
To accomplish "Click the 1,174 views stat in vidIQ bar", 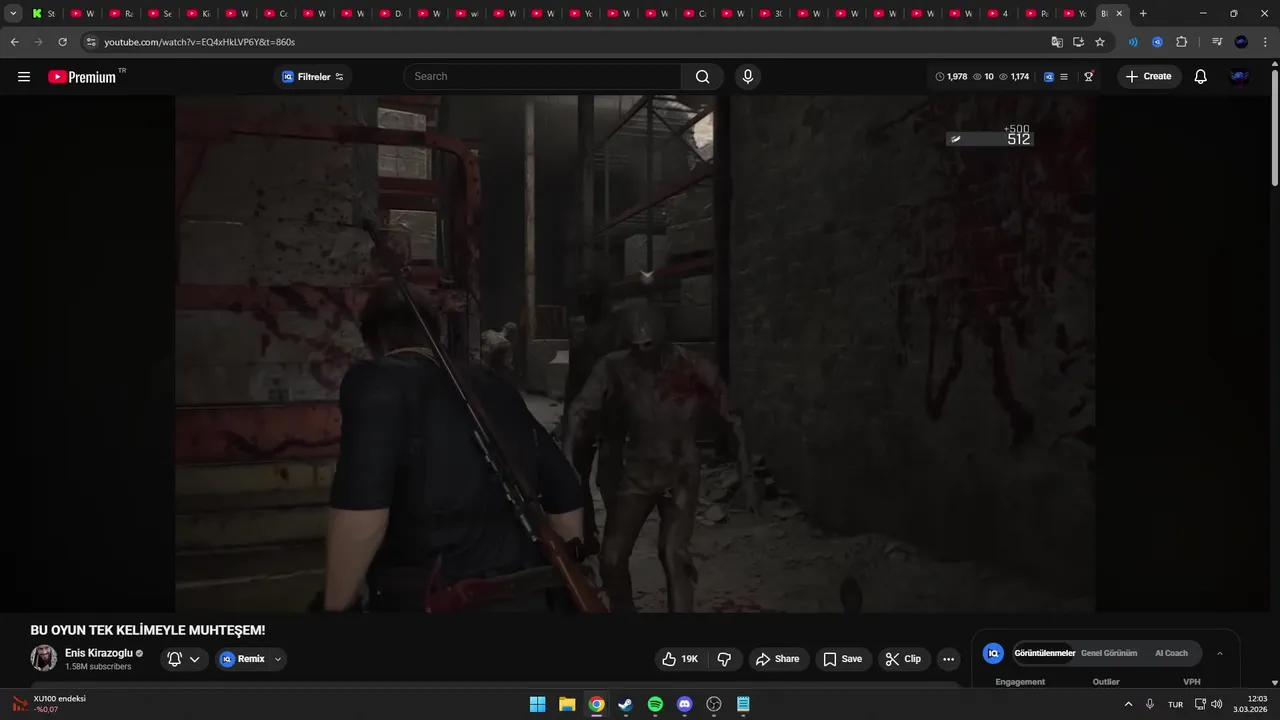I will tap(1014, 77).
